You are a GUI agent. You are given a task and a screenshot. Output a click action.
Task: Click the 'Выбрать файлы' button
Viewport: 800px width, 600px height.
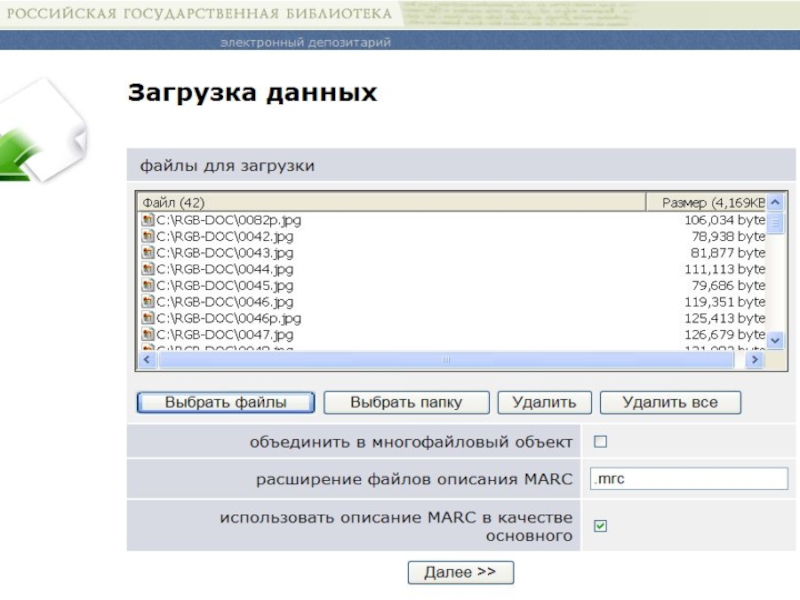point(226,403)
